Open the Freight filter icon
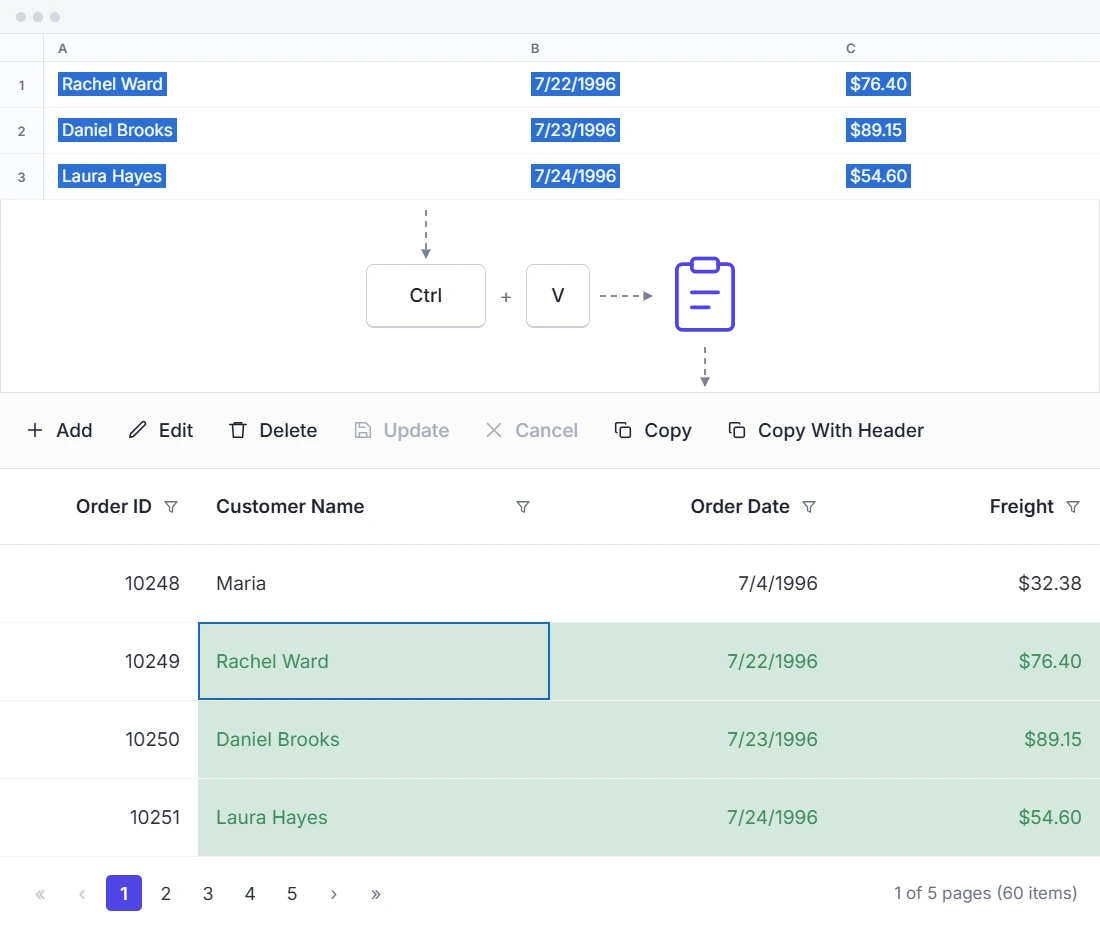Image resolution: width=1100 pixels, height=928 pixels. pos(1073,506)
